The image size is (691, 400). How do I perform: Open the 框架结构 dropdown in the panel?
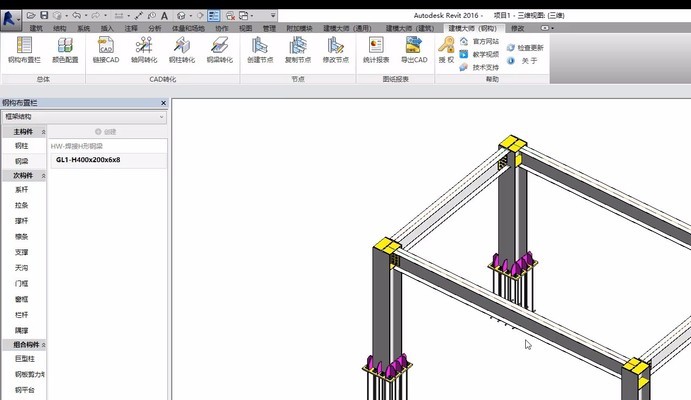84,117
